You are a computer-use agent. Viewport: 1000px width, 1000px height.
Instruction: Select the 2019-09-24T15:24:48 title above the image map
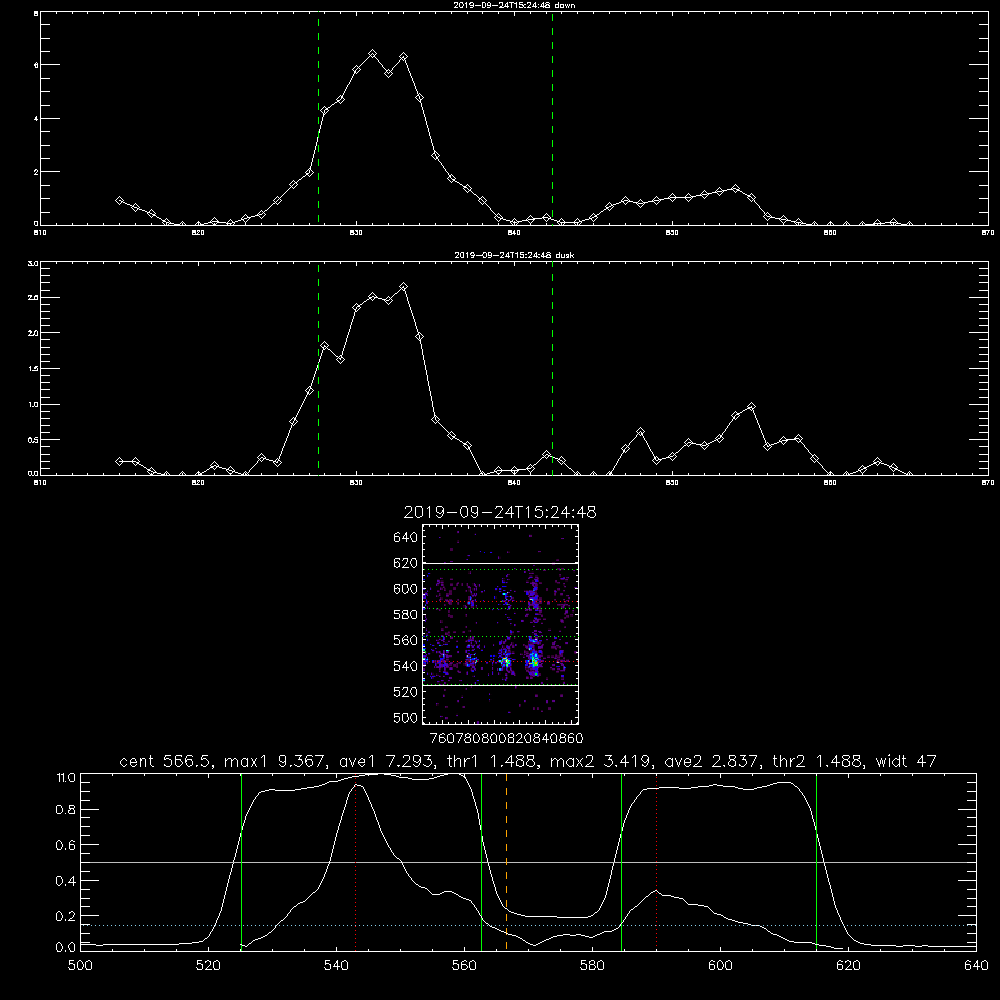coord(500,512)
